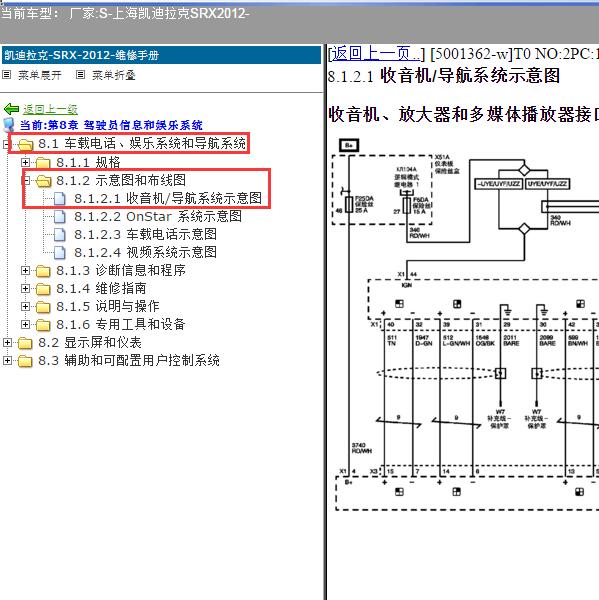This screenshot has height=600, width=599.
Task: Click the 菜单展开 list icon
Action: (7, 75)
